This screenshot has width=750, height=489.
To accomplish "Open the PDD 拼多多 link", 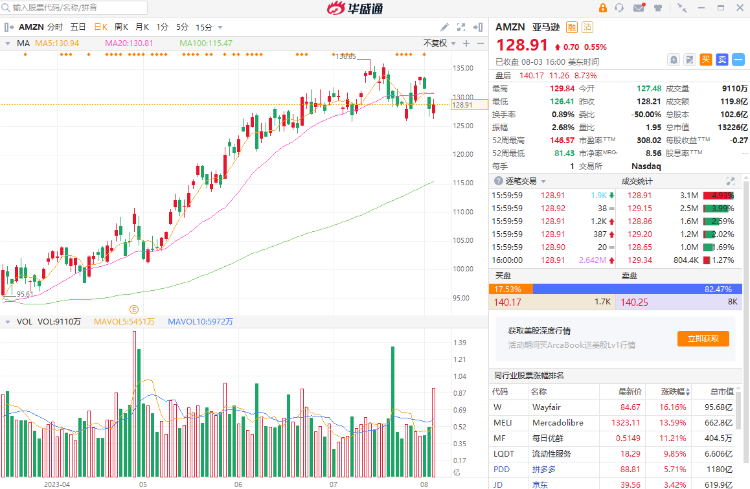I will (613, 469).
